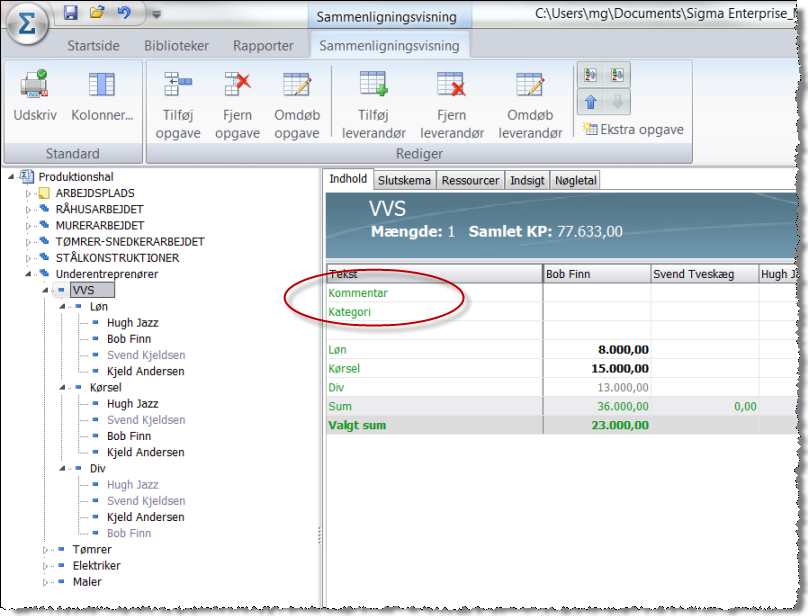Click Tilføj leverandør icon
808x616 pixels.
[374, 84]
